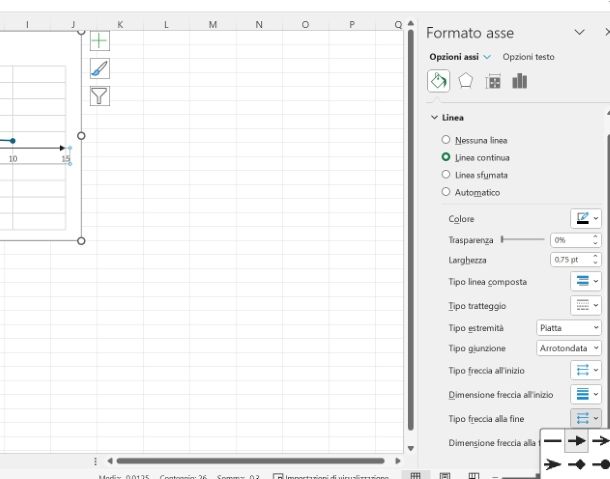Click the horizontal scrollbar thumb

251,461
